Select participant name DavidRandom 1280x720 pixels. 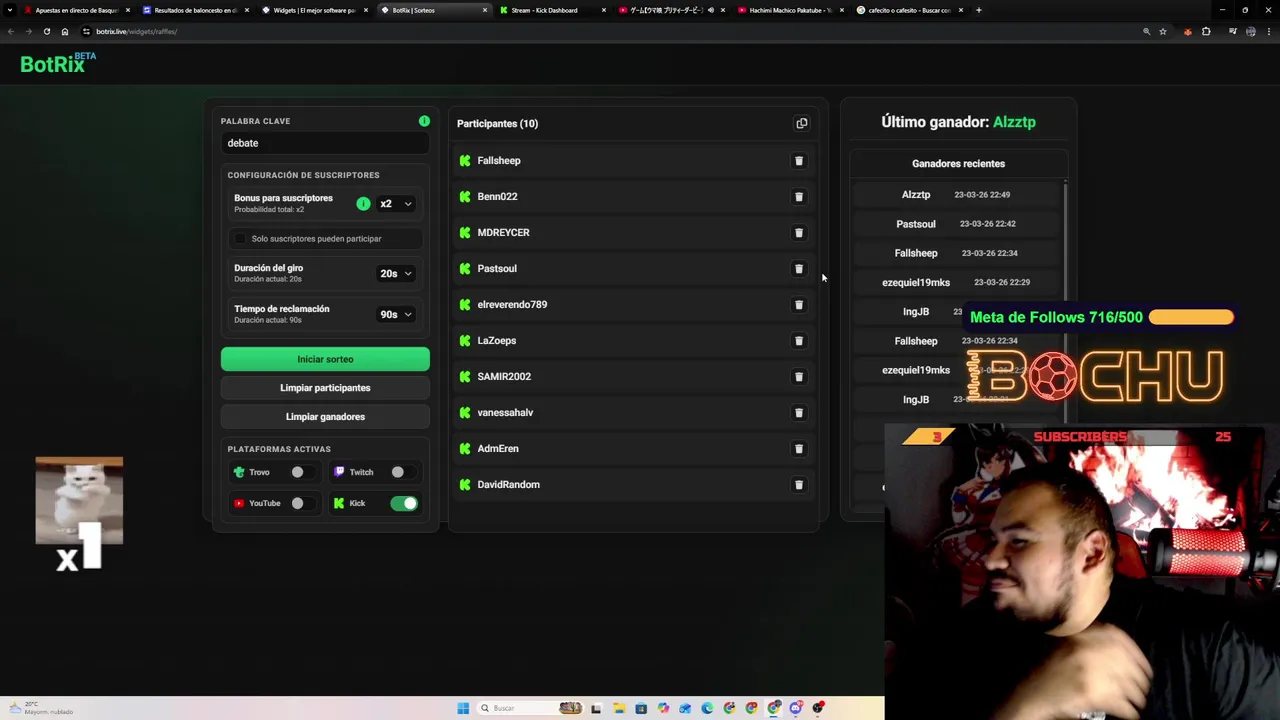coord(508,485)
